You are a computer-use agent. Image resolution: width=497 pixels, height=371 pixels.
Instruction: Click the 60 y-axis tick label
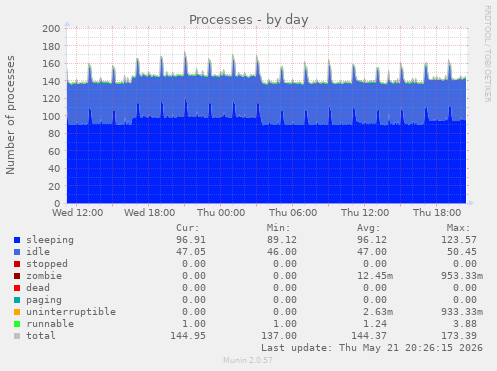[54, 151]
